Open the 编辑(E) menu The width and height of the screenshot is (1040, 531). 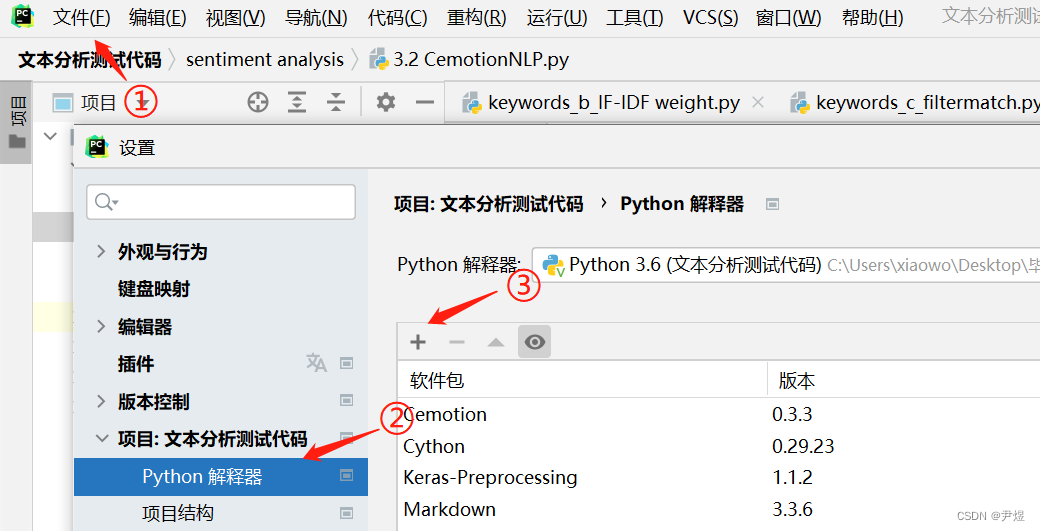[157, 18]
